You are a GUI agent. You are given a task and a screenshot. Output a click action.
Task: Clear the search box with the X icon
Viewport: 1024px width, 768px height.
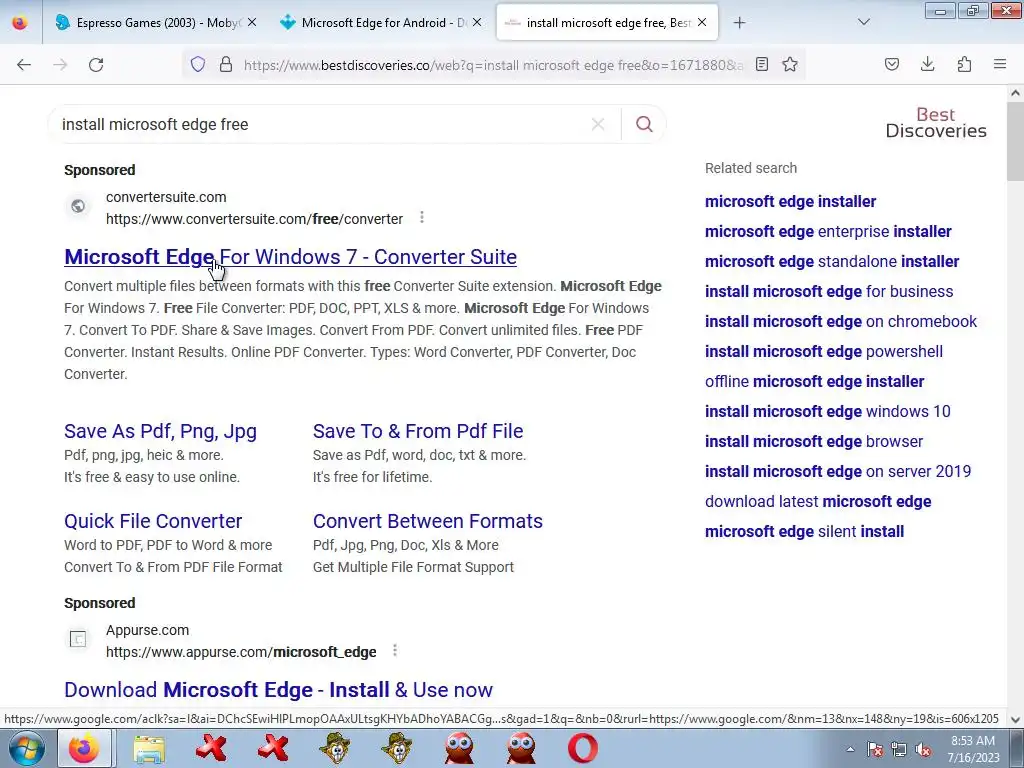(x=598, y=124)
